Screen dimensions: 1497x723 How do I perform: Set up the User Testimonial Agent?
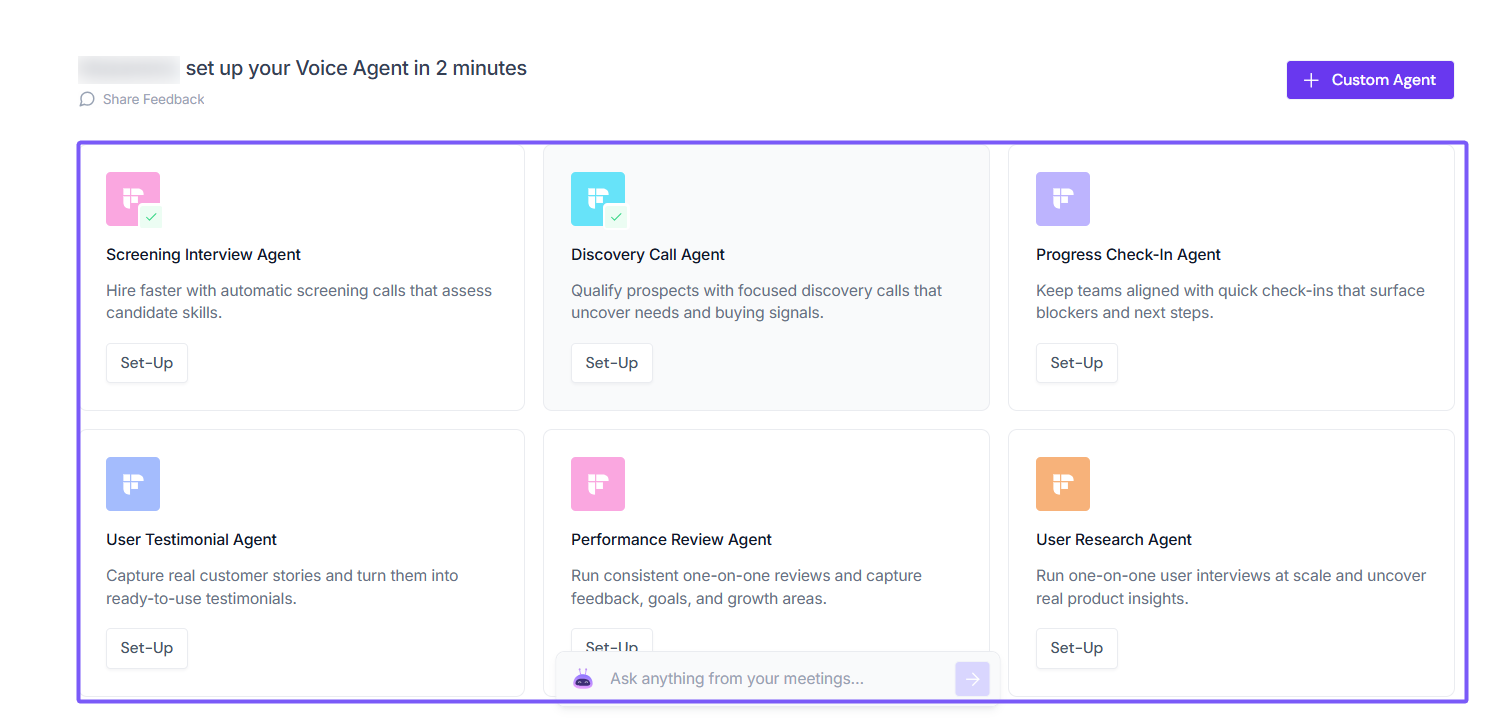click(147, 648)
